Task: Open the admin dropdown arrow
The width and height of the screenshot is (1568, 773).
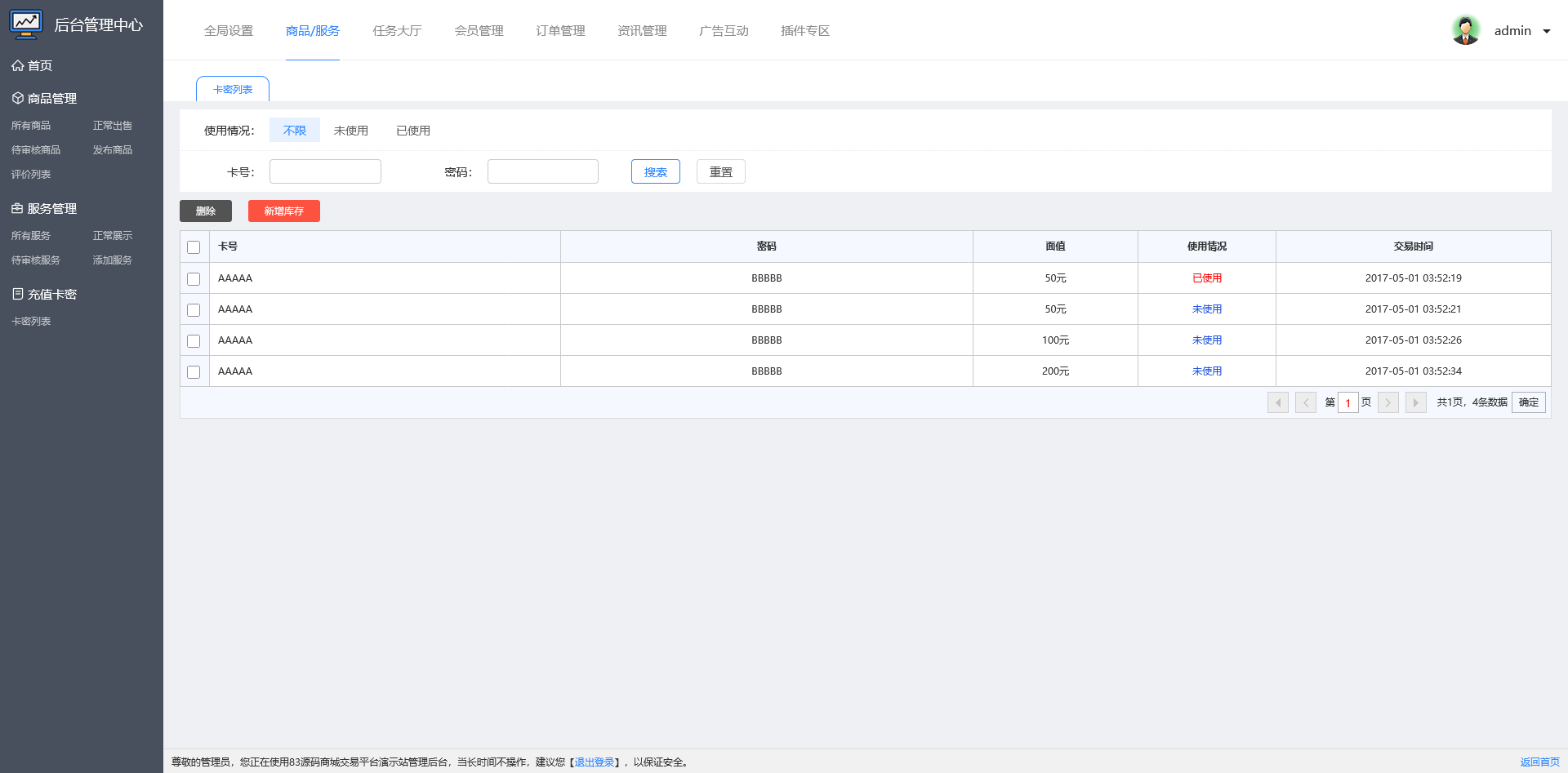Action: pos(1546,31)
